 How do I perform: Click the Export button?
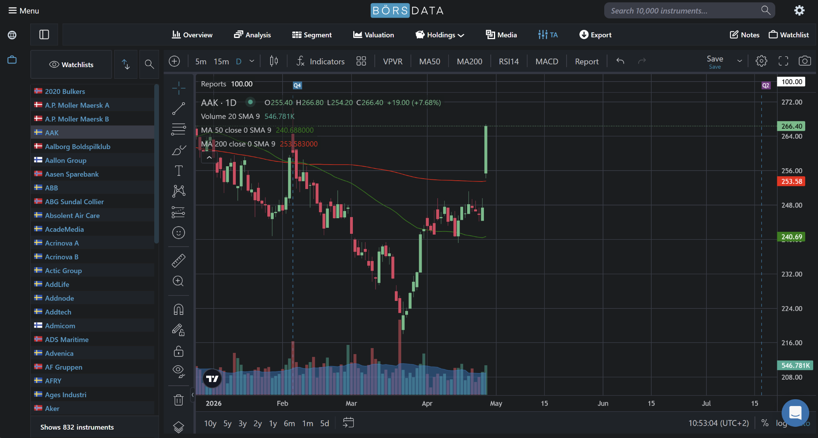coord(595,35)
